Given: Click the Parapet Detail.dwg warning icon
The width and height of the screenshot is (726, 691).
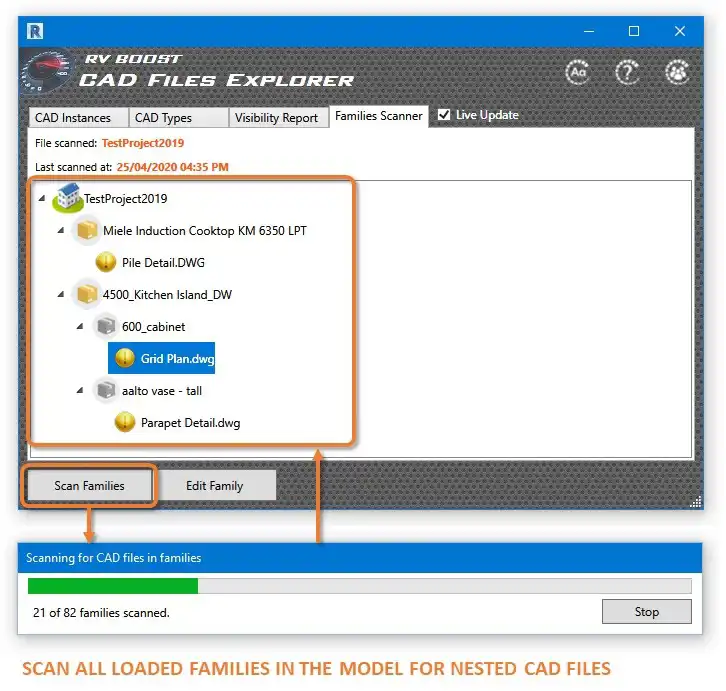Looking at the screenshot, I should click(x=125, y=422).
